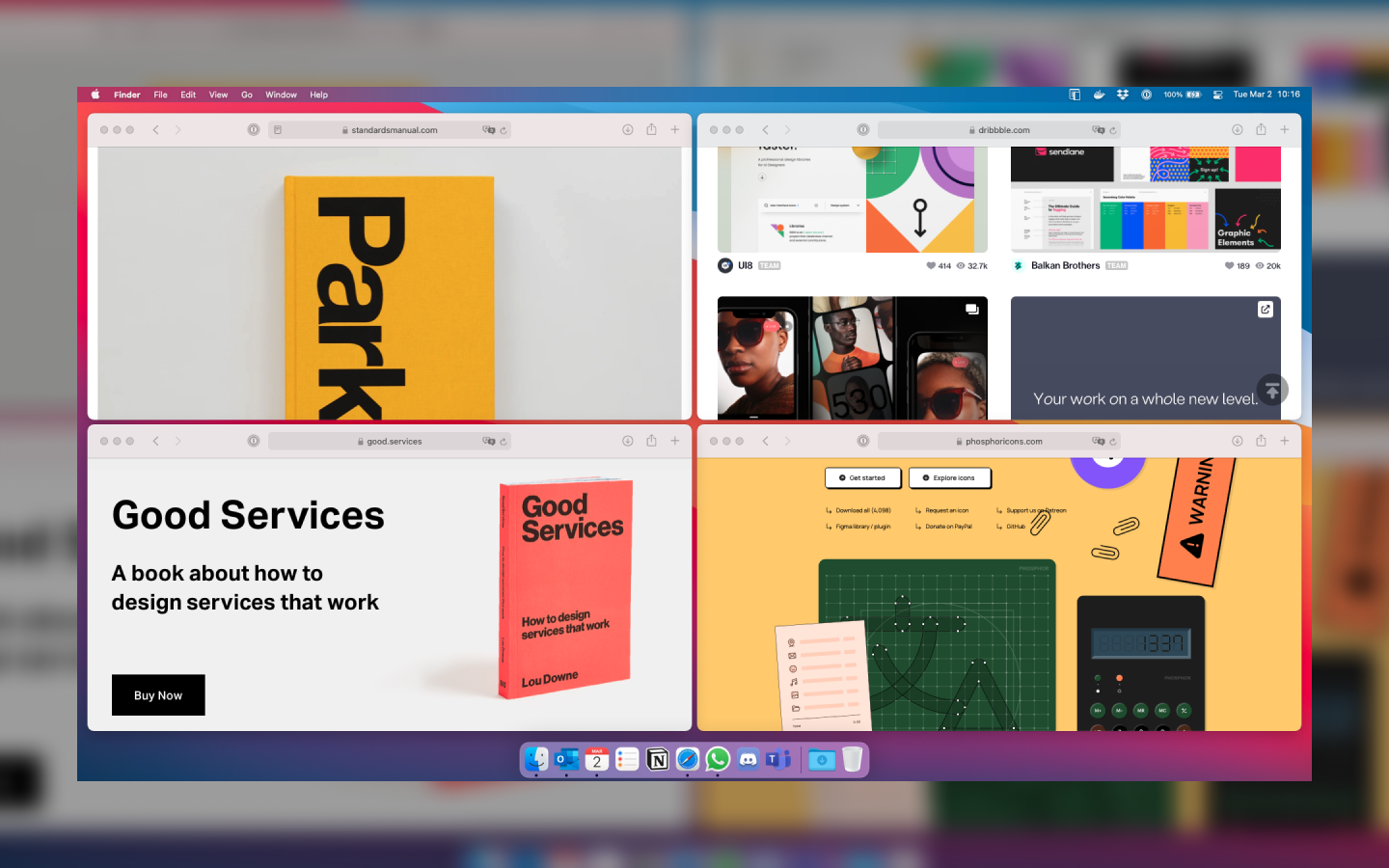Open the View menu
Image resolution: width=1389 pixels, height=868 pixels.
218,95
